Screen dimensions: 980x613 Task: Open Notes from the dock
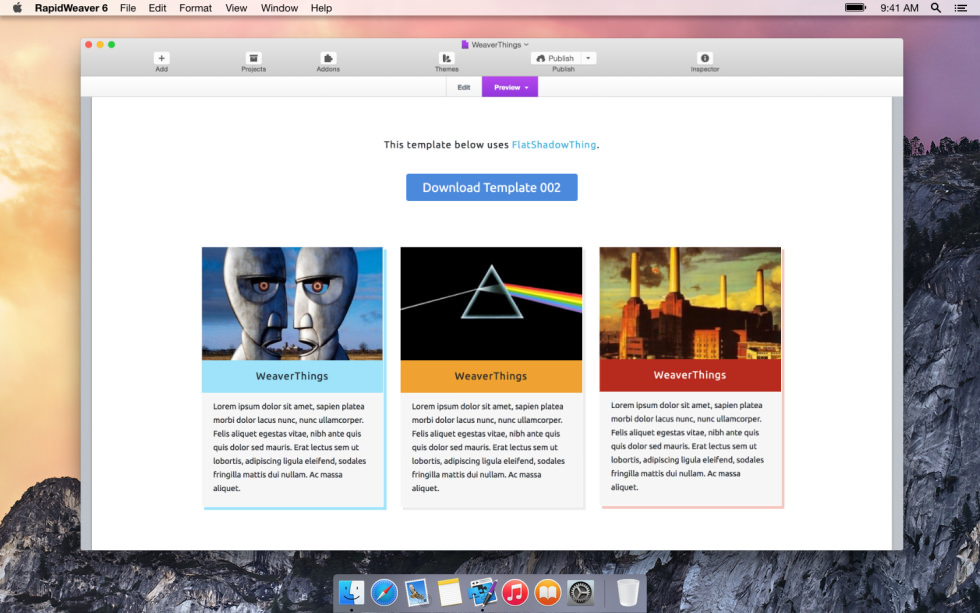(x=449, y=592)
